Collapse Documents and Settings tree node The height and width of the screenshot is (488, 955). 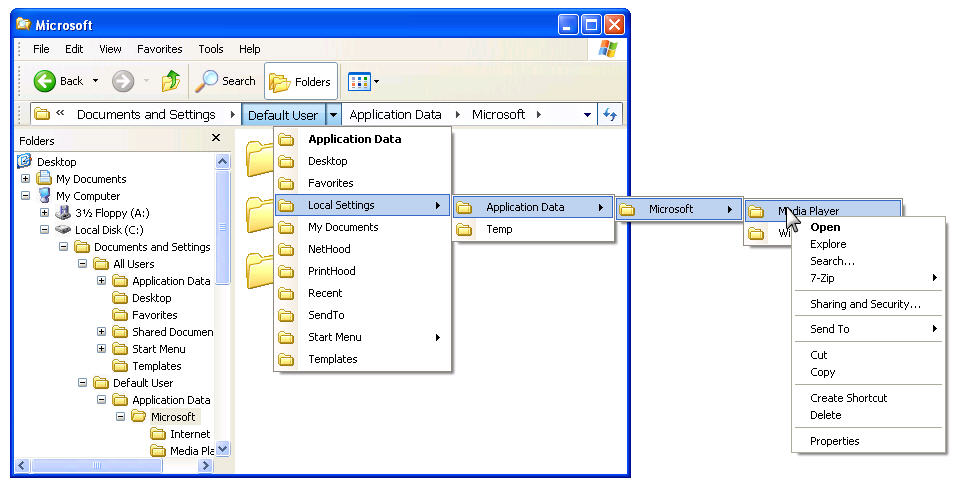(x=63, y=247)
